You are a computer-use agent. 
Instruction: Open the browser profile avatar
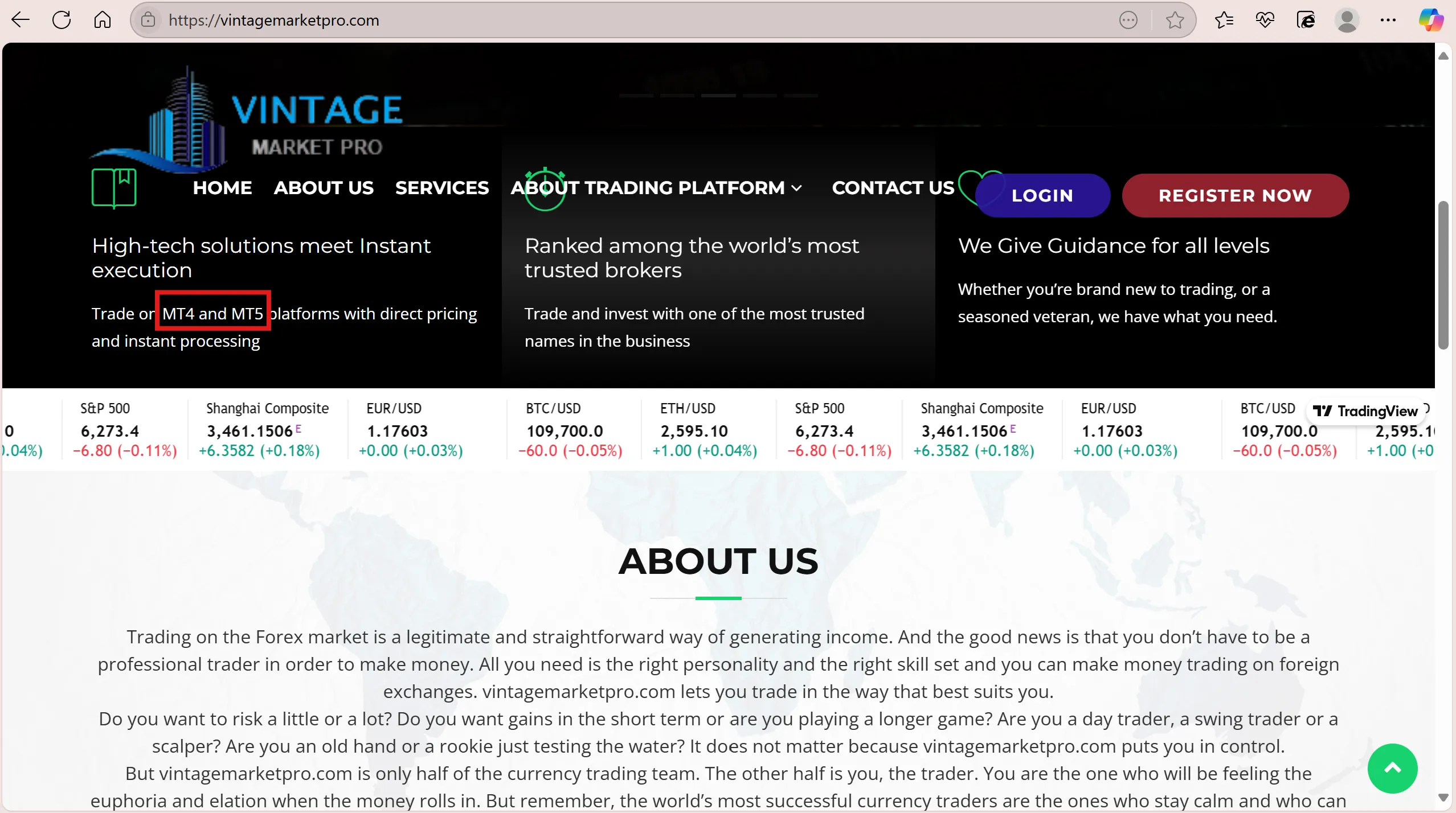point(1347,20)
